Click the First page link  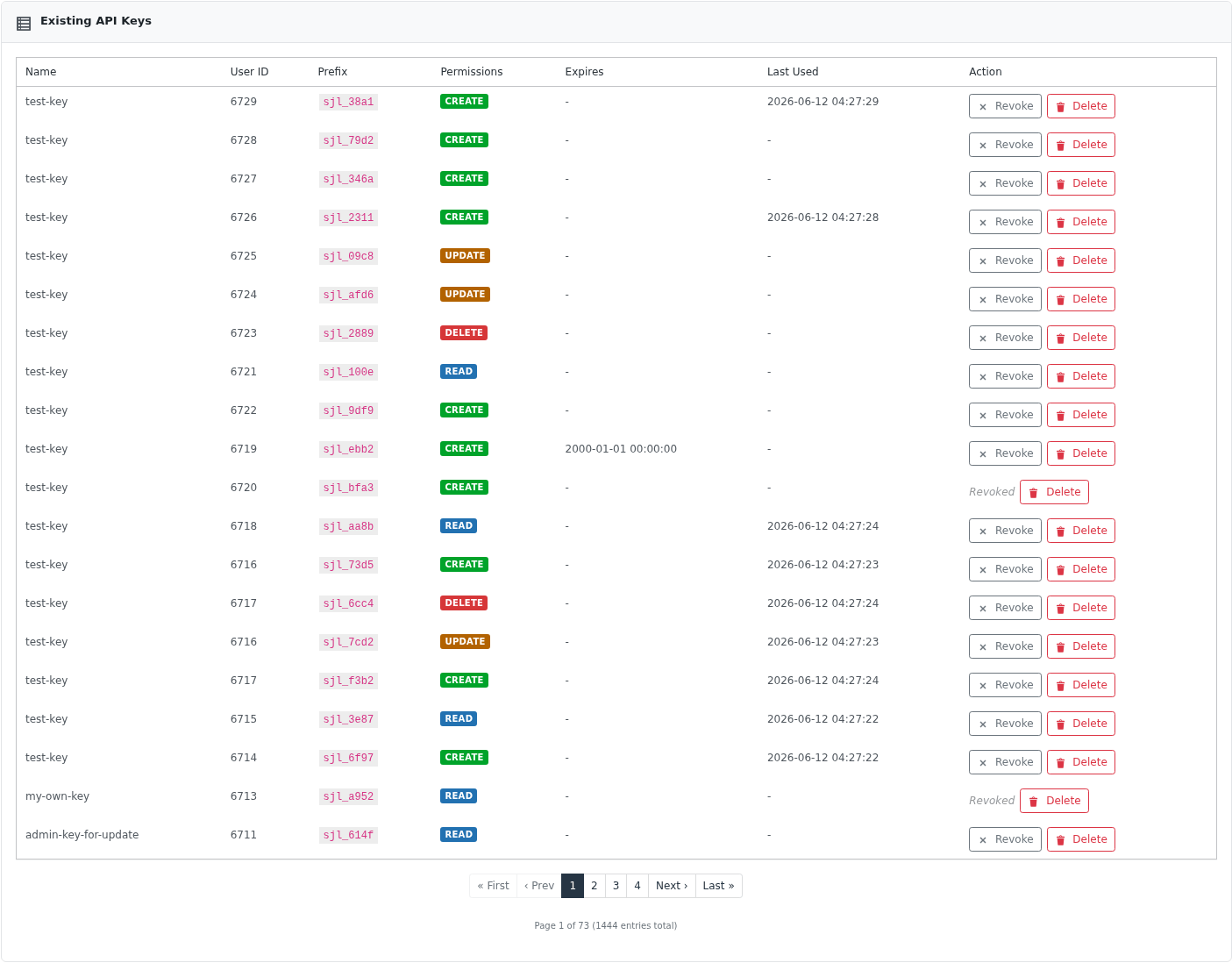point(493,886)
